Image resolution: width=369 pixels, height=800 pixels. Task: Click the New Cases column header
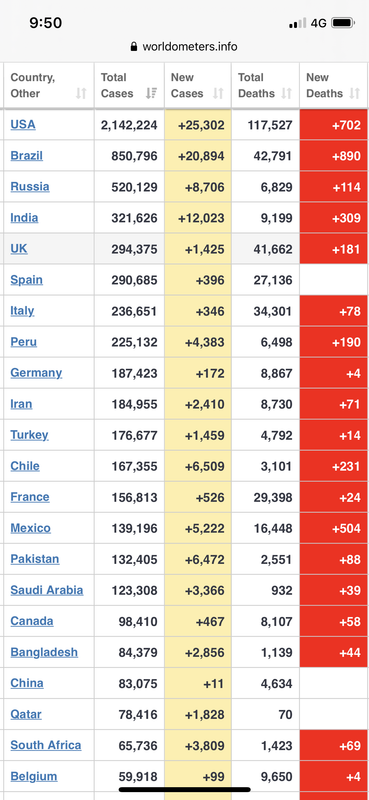pos(198,85)
